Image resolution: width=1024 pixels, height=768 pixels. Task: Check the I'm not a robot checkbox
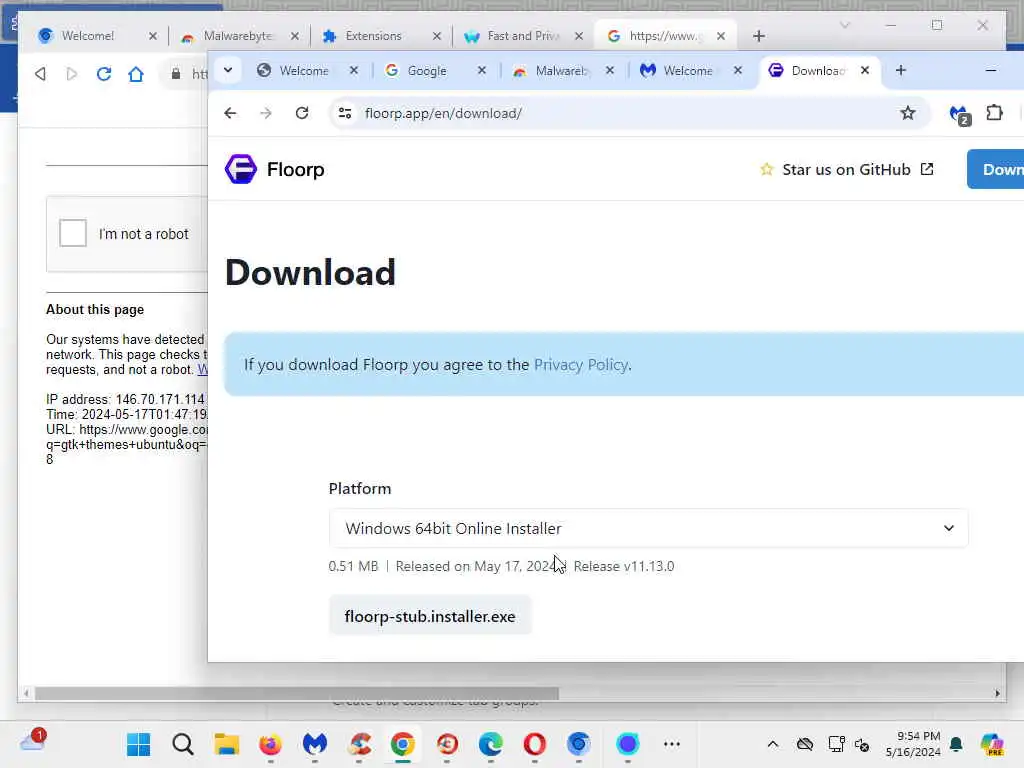pos(72,232)
